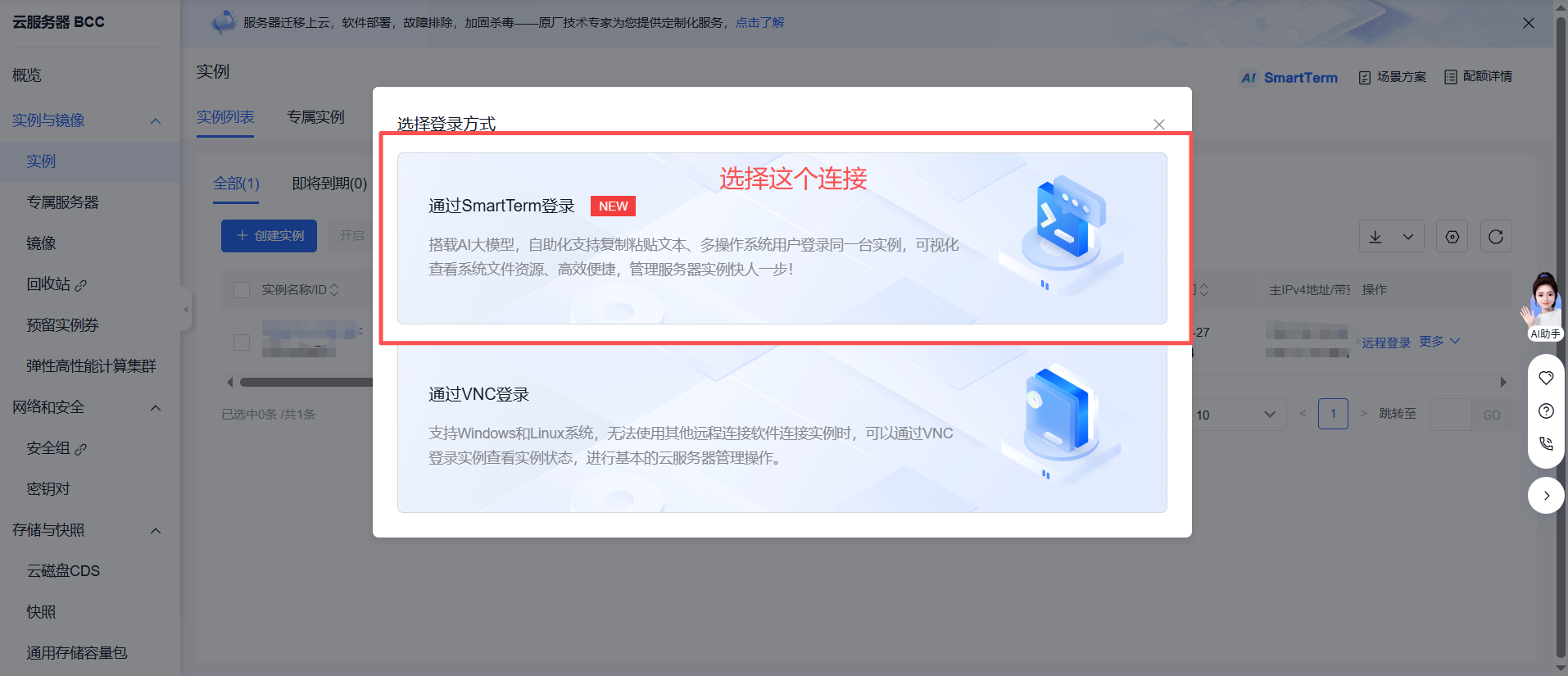Select page 1 in pagination
Image resolution: width=1568 pixels, height=676 pixels.
[x=1333, y=414]
